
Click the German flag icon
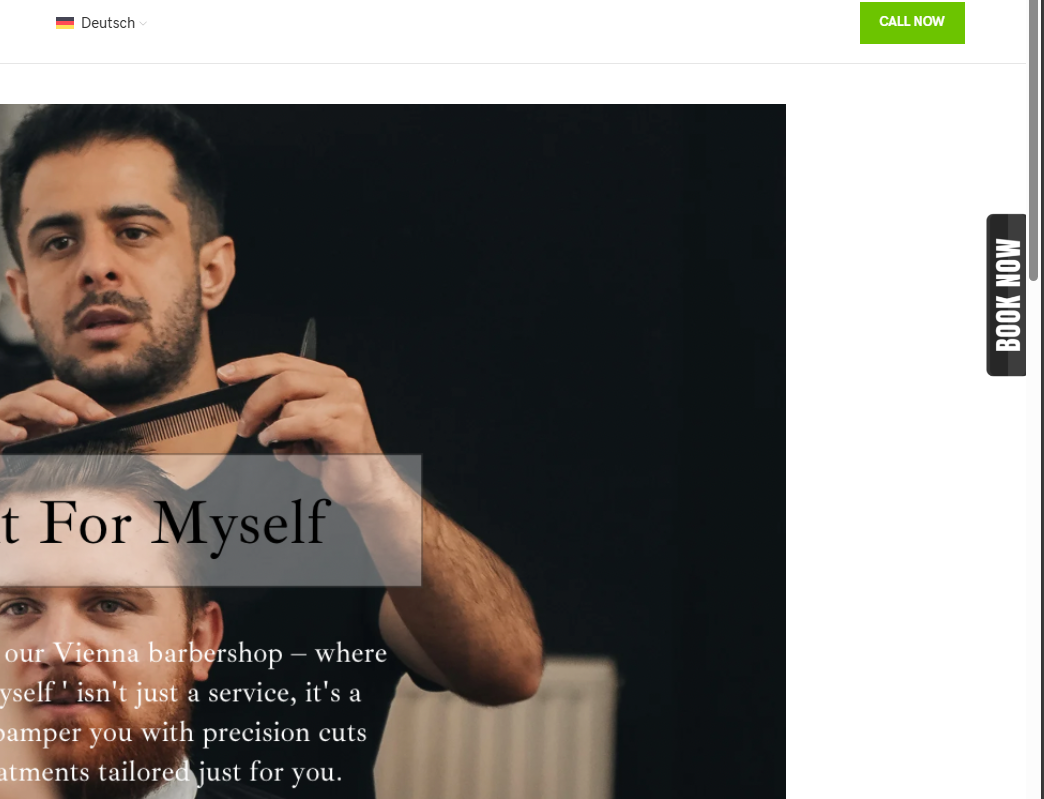[x=65, y=23]
